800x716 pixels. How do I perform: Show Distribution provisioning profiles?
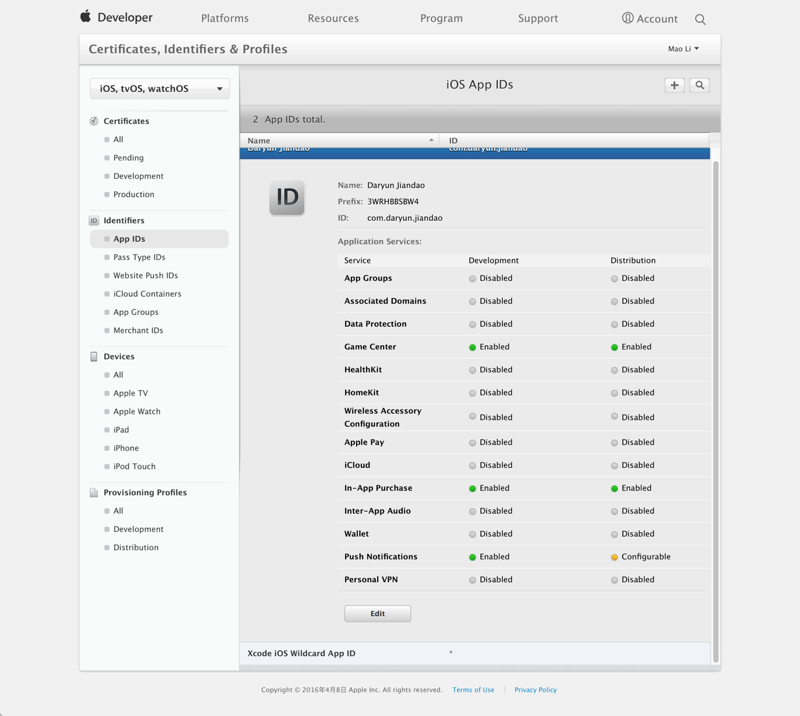click(x=136, y=548)
